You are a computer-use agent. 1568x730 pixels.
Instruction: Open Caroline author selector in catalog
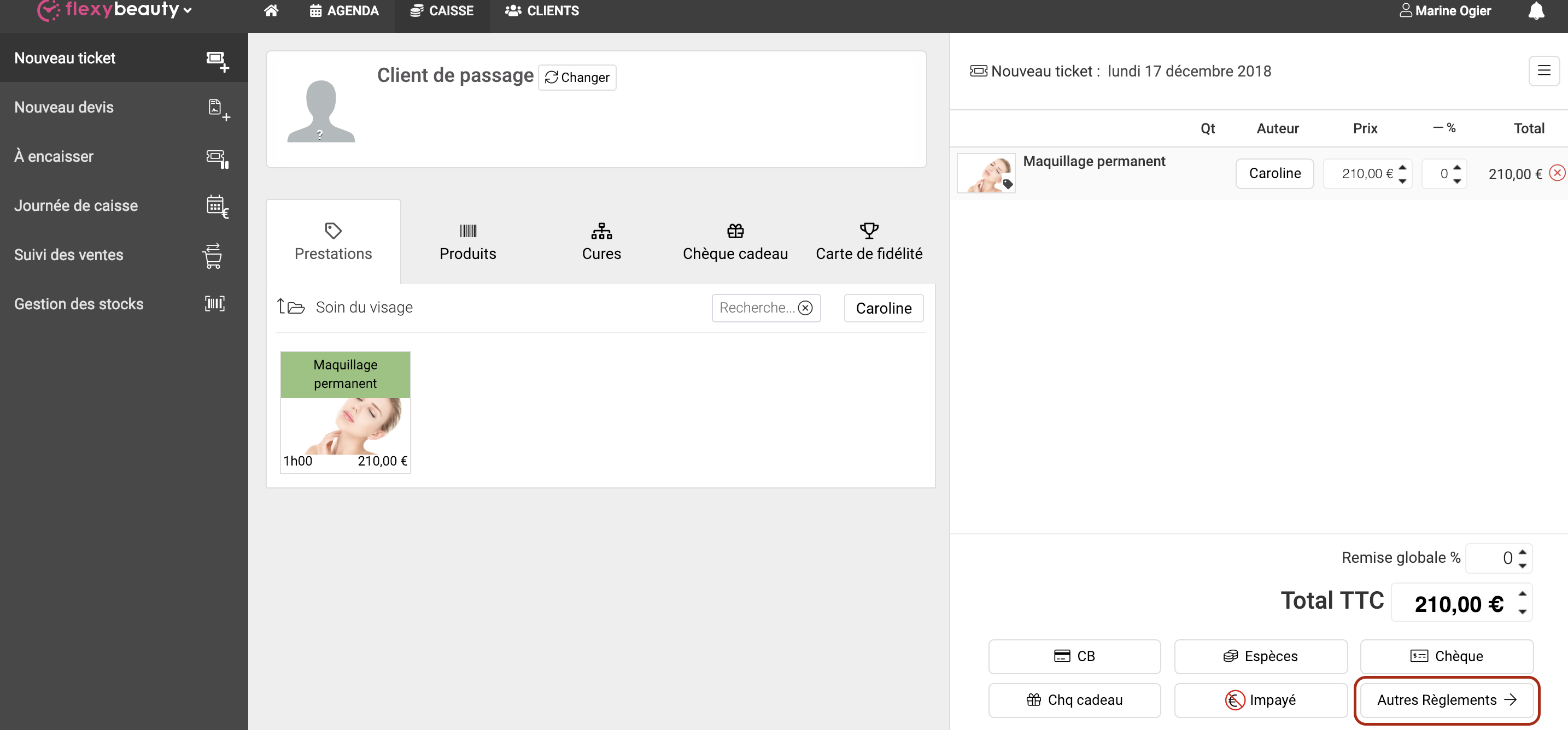coord(883,308)
